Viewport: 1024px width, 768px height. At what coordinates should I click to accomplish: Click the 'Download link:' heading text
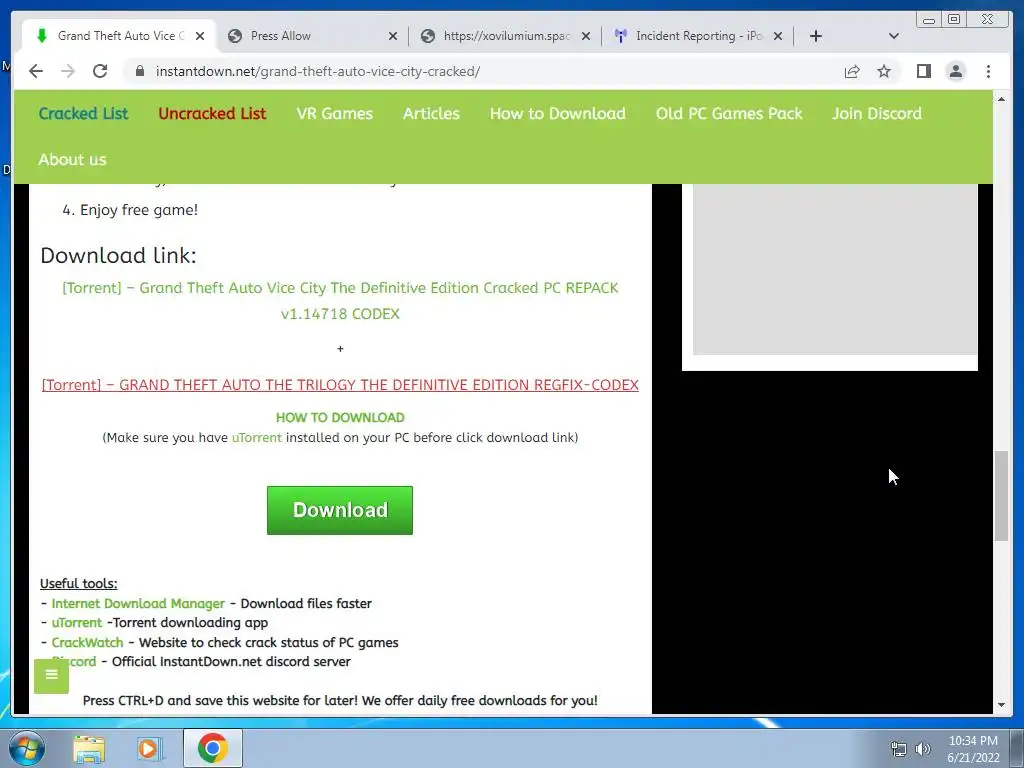pyautogui.click(x=118, y=255)
